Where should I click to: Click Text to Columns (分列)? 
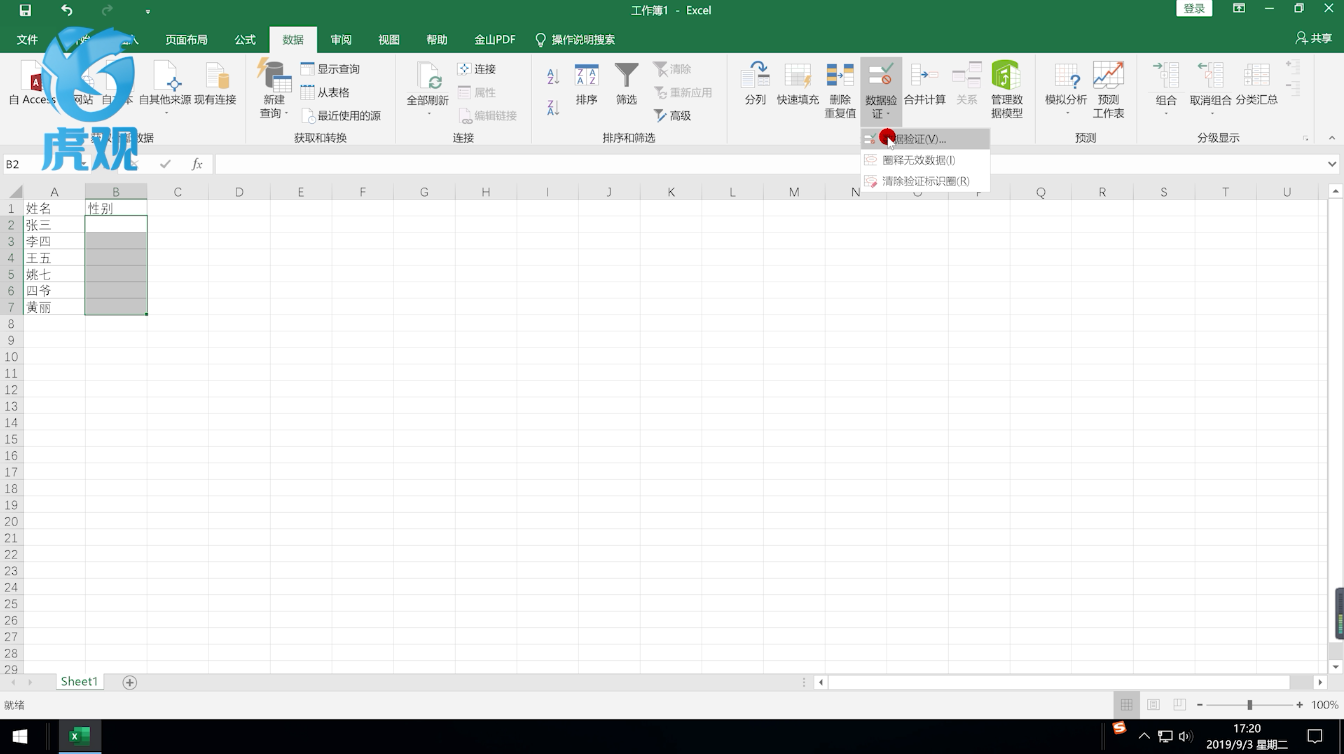[755, 85]
